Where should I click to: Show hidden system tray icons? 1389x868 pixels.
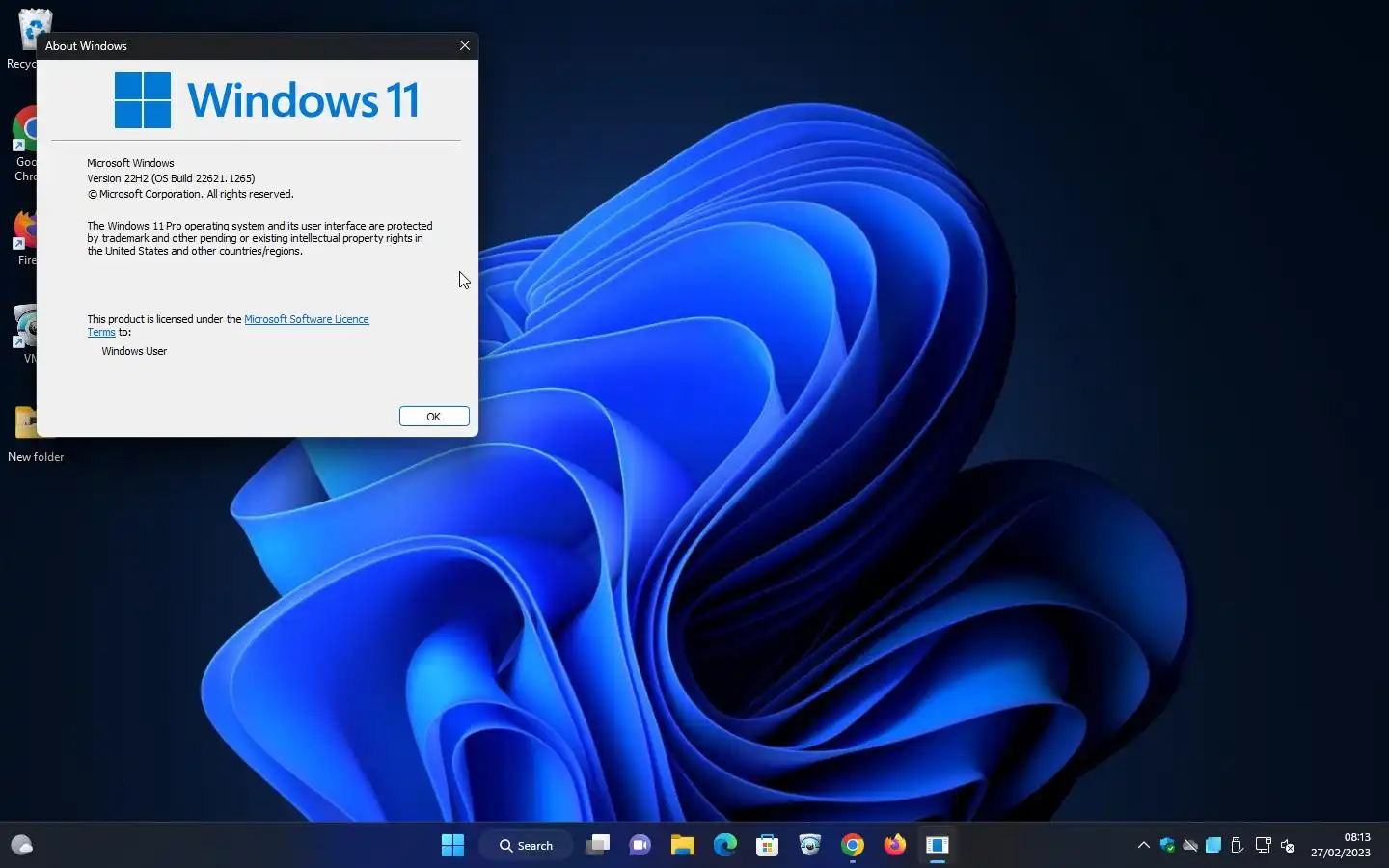[1144, 846]
